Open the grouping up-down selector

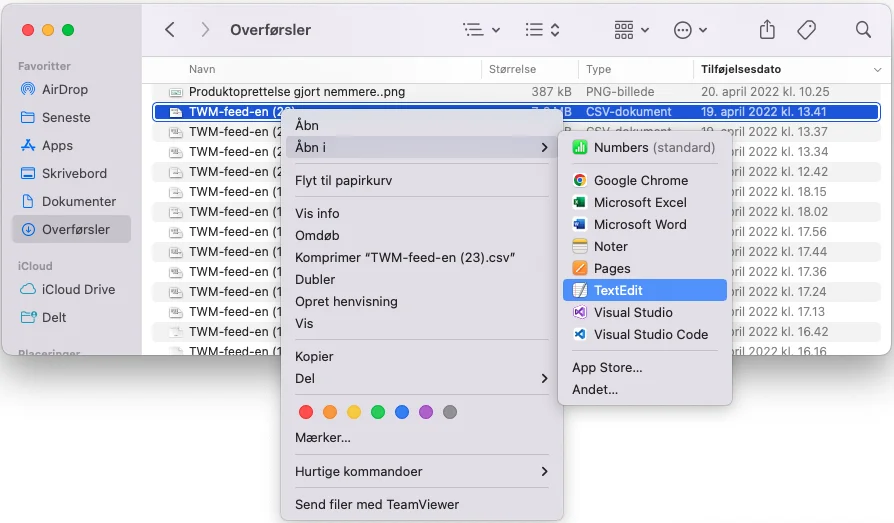coord(555,30)
